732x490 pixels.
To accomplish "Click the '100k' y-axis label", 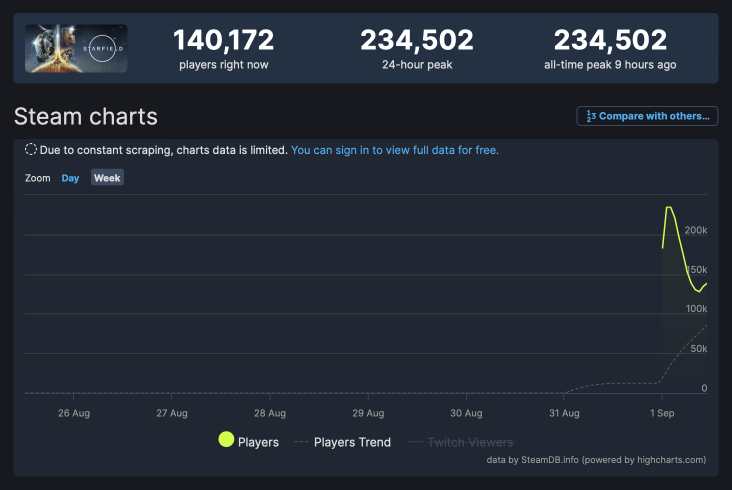I will tap(696, 308).
